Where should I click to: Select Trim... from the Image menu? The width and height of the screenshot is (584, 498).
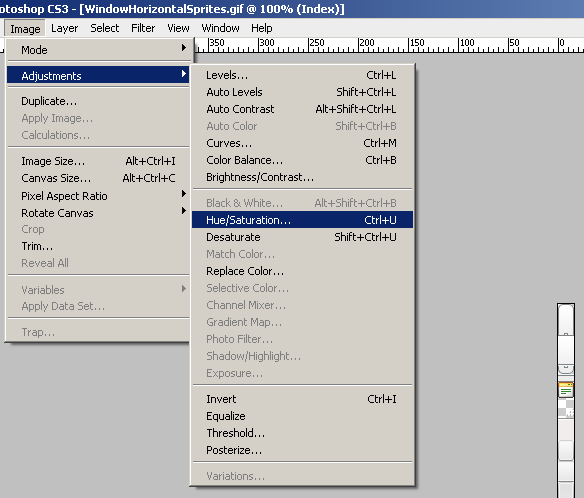[x=98, y=246]
